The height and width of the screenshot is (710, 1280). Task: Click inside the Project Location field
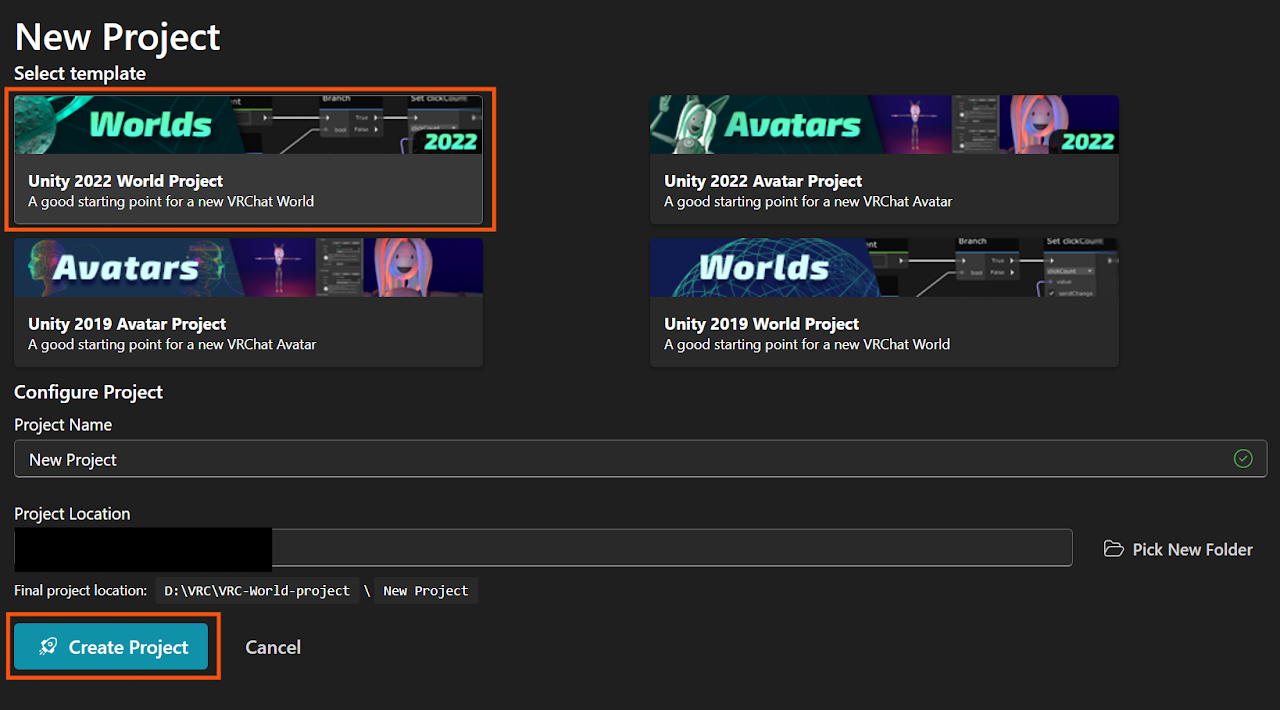[x=670, y=548]
